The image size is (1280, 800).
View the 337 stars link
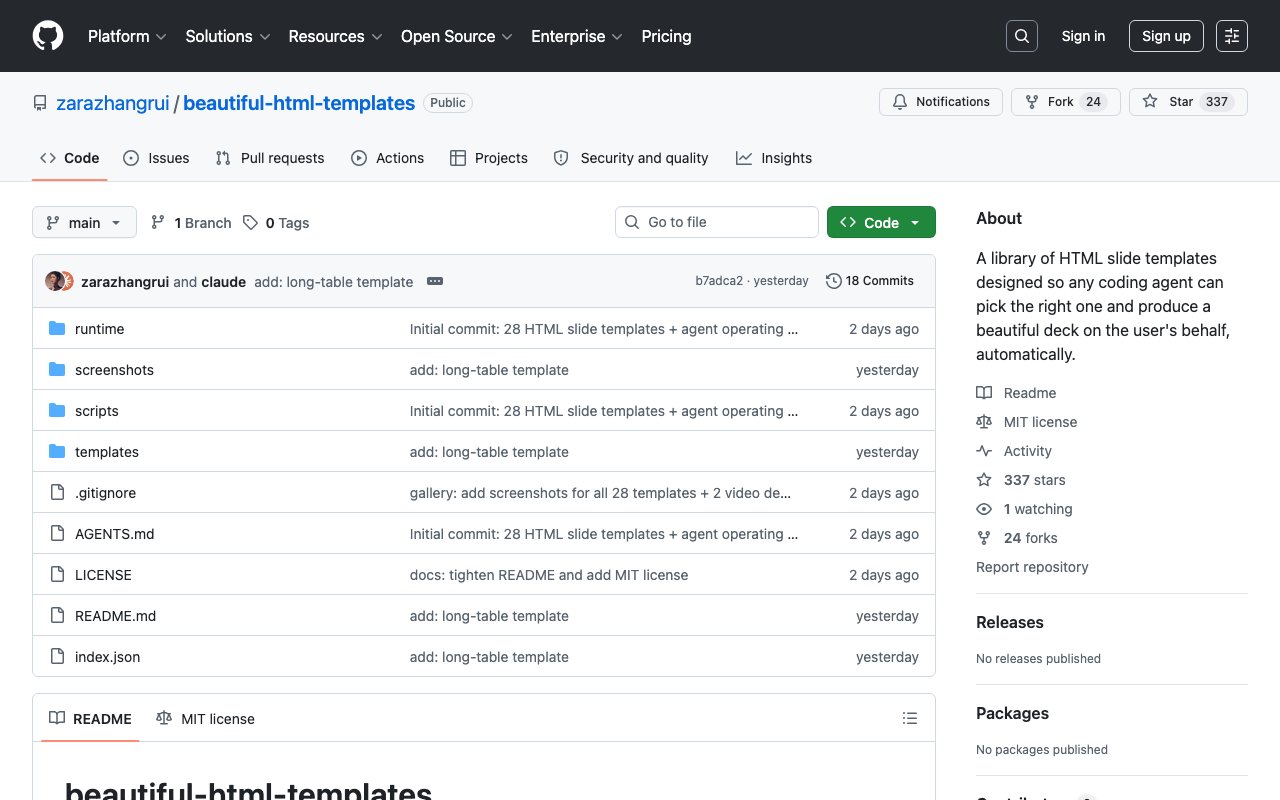coord(1021,480)
